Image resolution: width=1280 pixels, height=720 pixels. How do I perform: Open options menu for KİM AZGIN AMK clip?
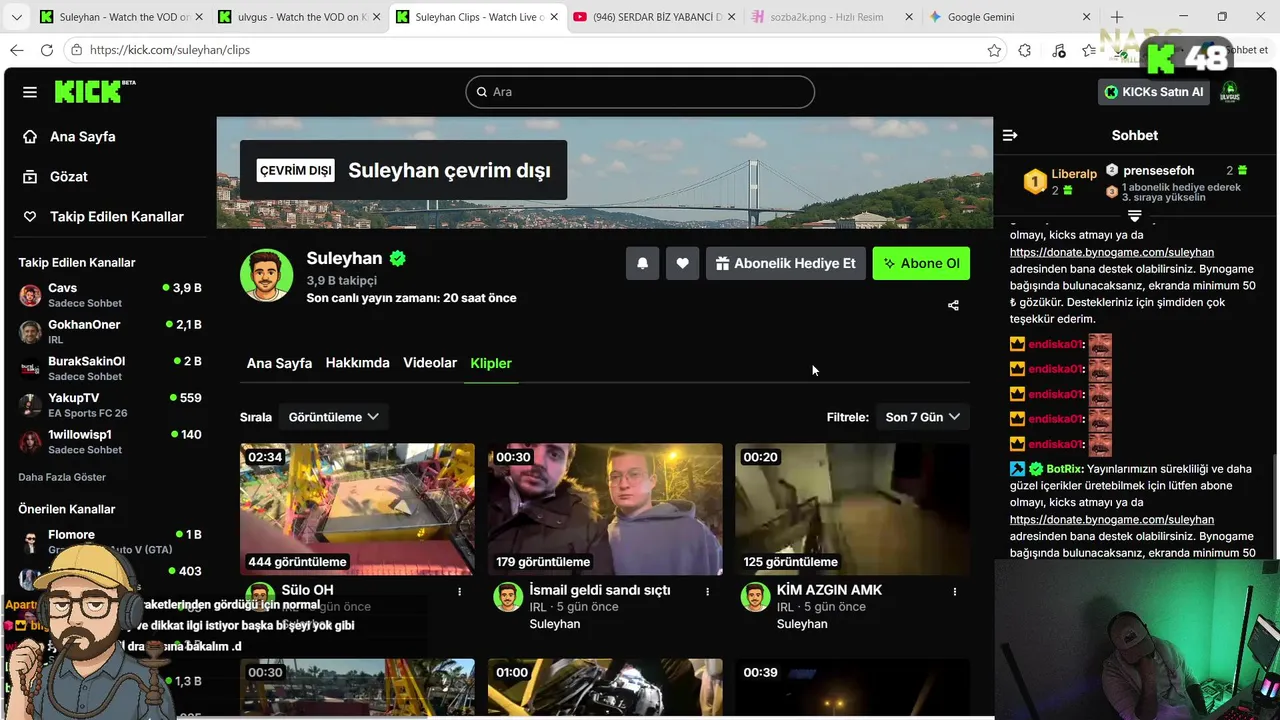tap(955, 592)
